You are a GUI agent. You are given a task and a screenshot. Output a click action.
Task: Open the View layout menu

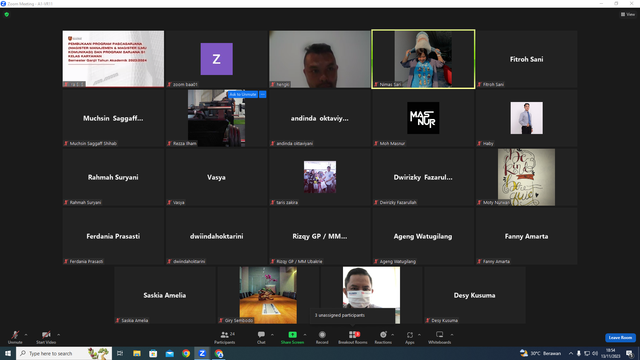pyautogui.click(x=628, y=14)
